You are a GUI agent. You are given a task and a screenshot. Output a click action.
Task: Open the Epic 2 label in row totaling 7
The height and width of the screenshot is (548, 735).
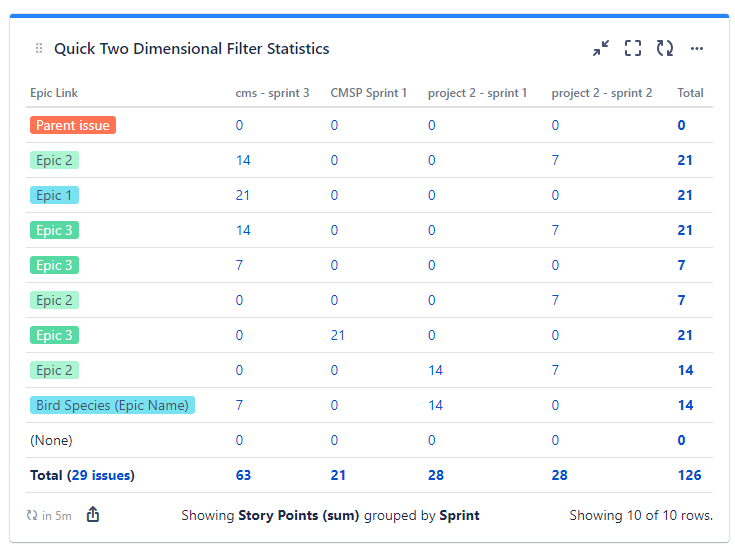[54, 300]
